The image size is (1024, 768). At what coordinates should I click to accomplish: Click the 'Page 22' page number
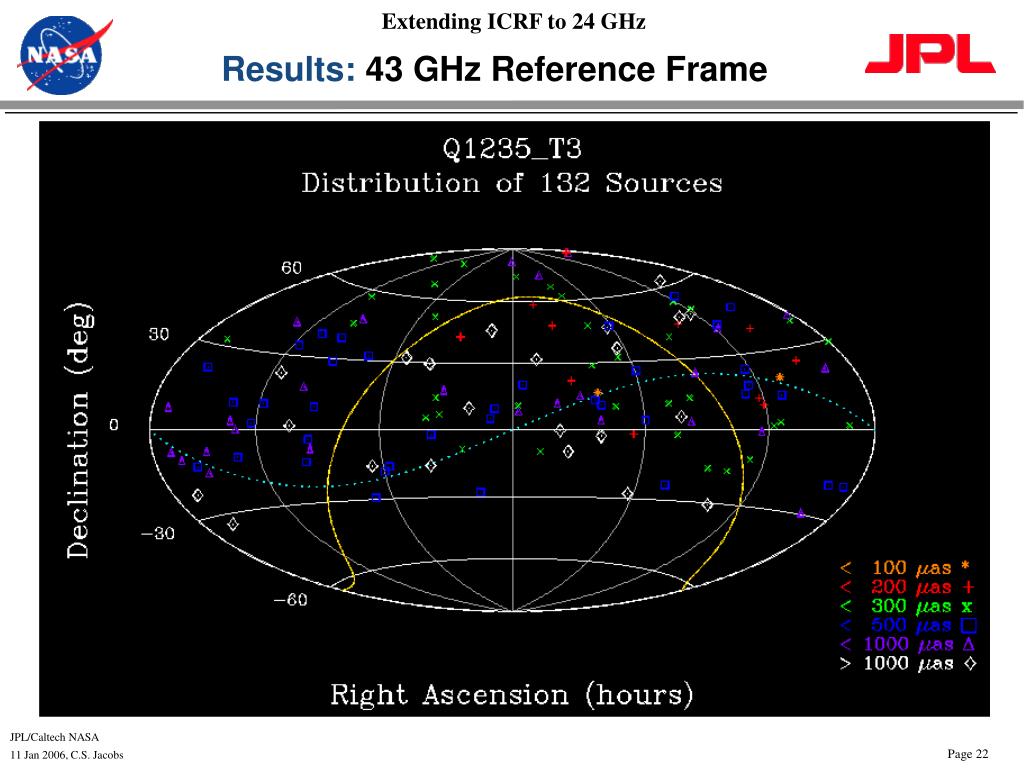pos(967,754)
